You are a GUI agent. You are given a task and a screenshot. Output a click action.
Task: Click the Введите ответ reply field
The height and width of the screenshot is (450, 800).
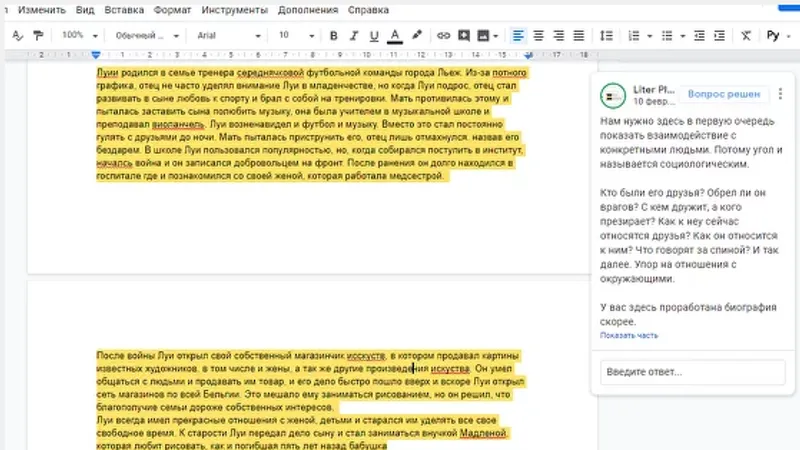(692, 372)
